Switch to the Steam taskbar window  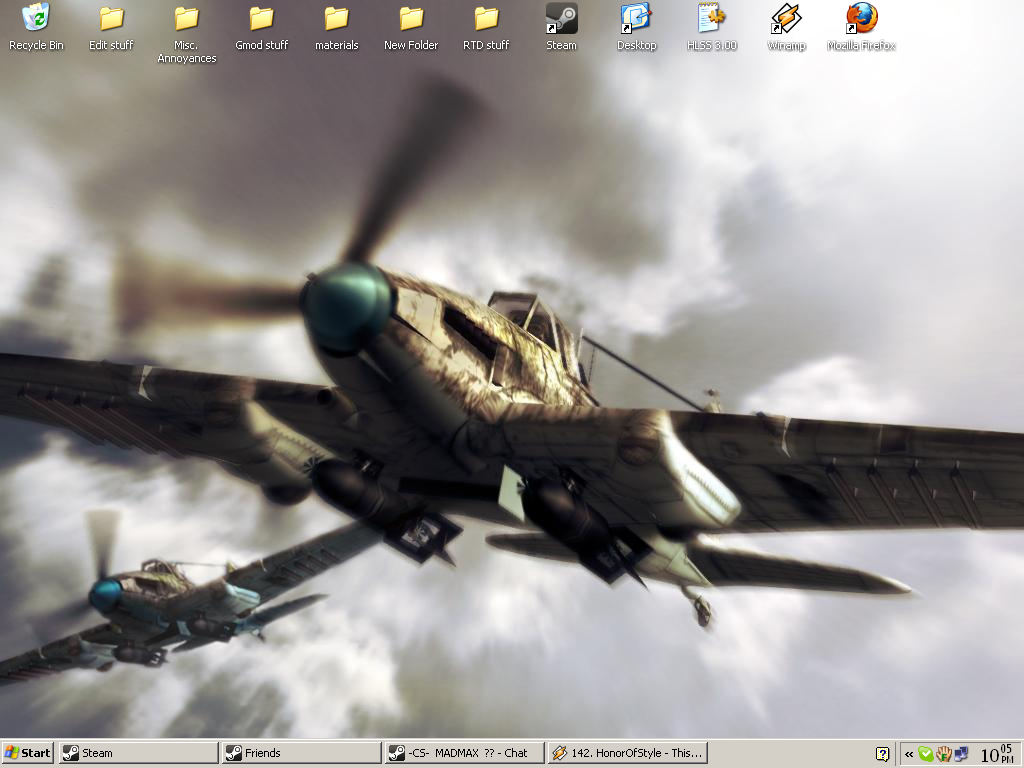(138, 753)
